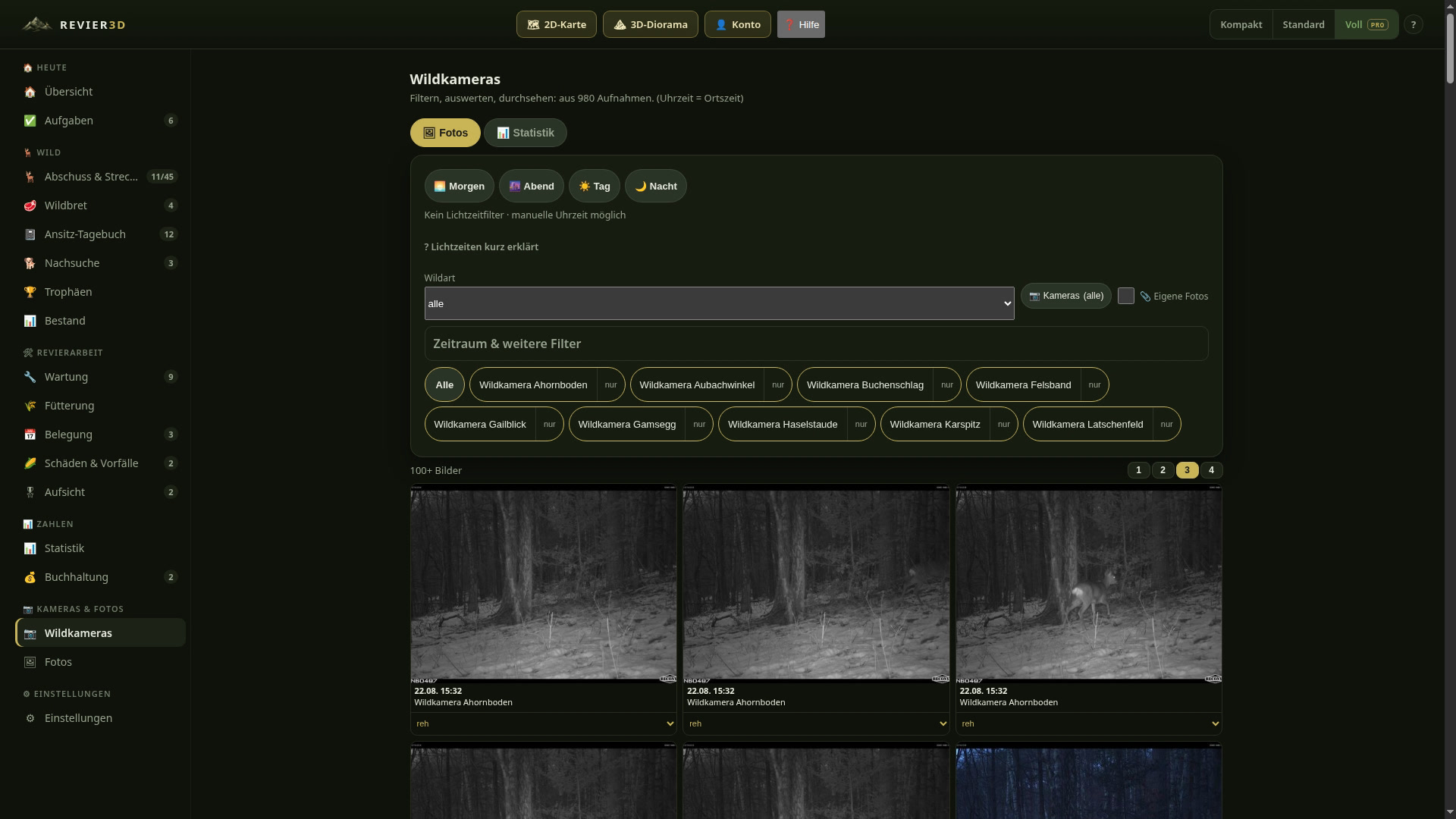Toggle the Wildkamera Ahornboden camera chip

533,384
